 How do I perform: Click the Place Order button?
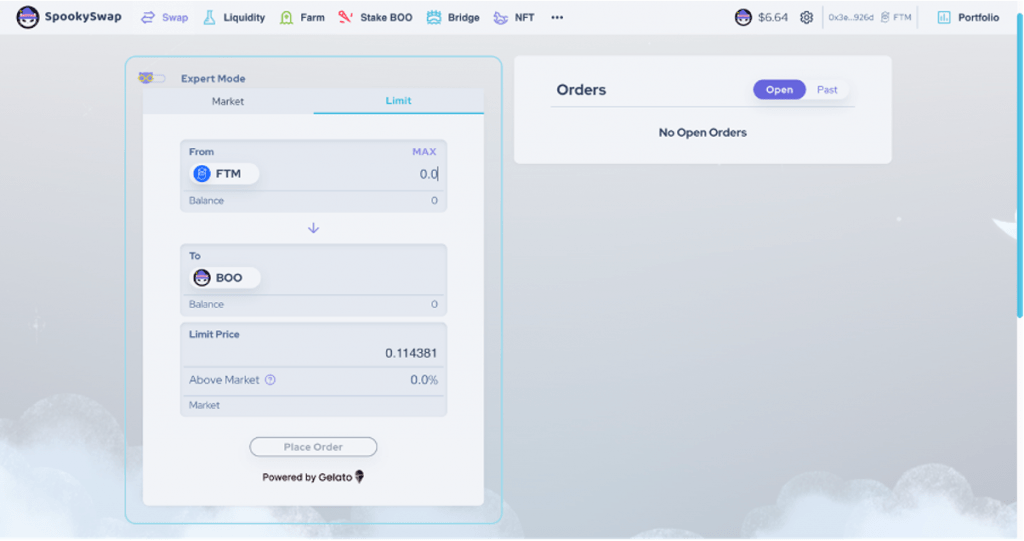click(313, 447)
